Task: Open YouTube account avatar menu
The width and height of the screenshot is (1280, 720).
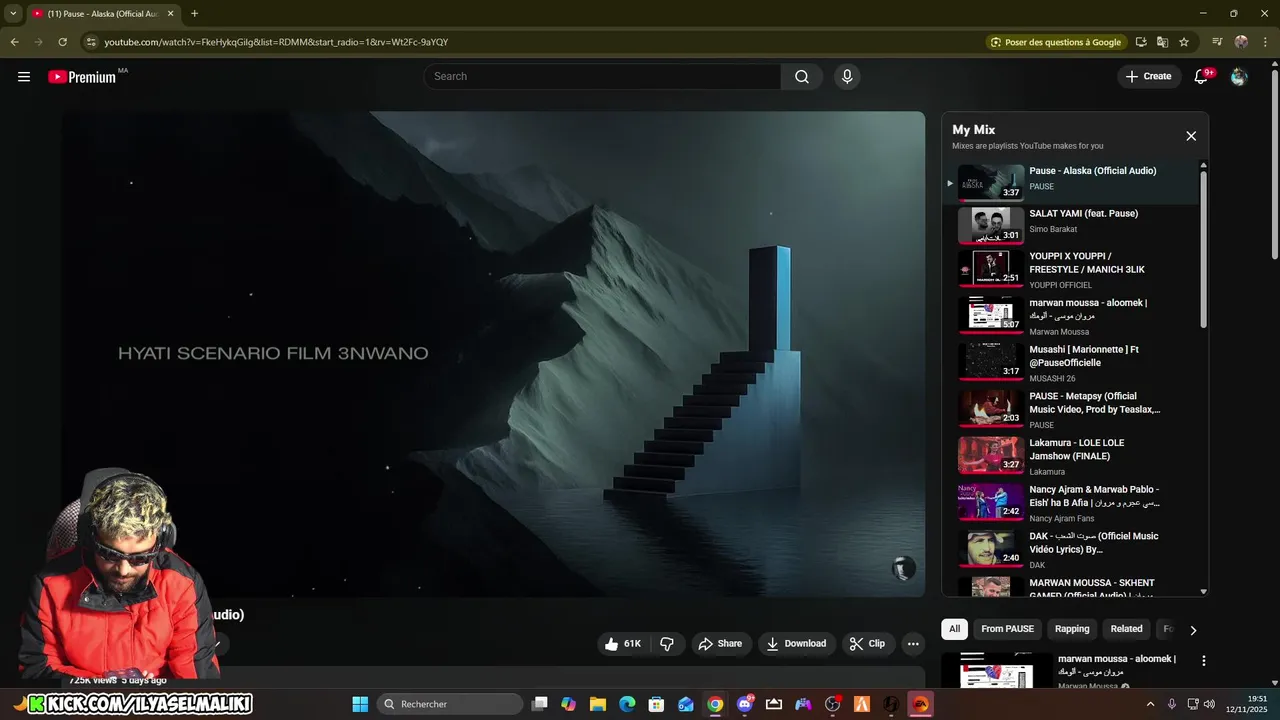Action: (1239, 77)
